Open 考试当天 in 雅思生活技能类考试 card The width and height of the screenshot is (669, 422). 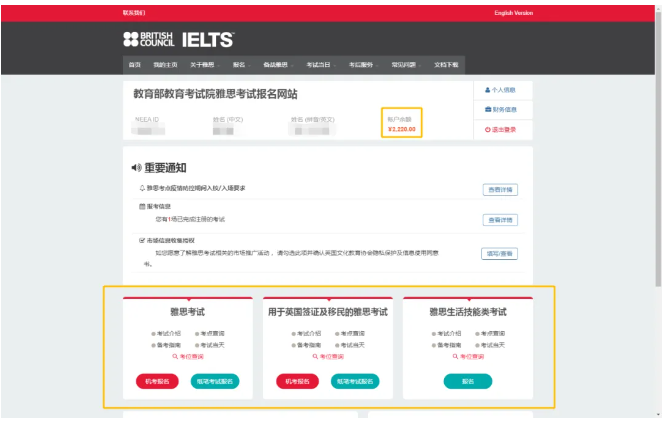pos(492,345)
